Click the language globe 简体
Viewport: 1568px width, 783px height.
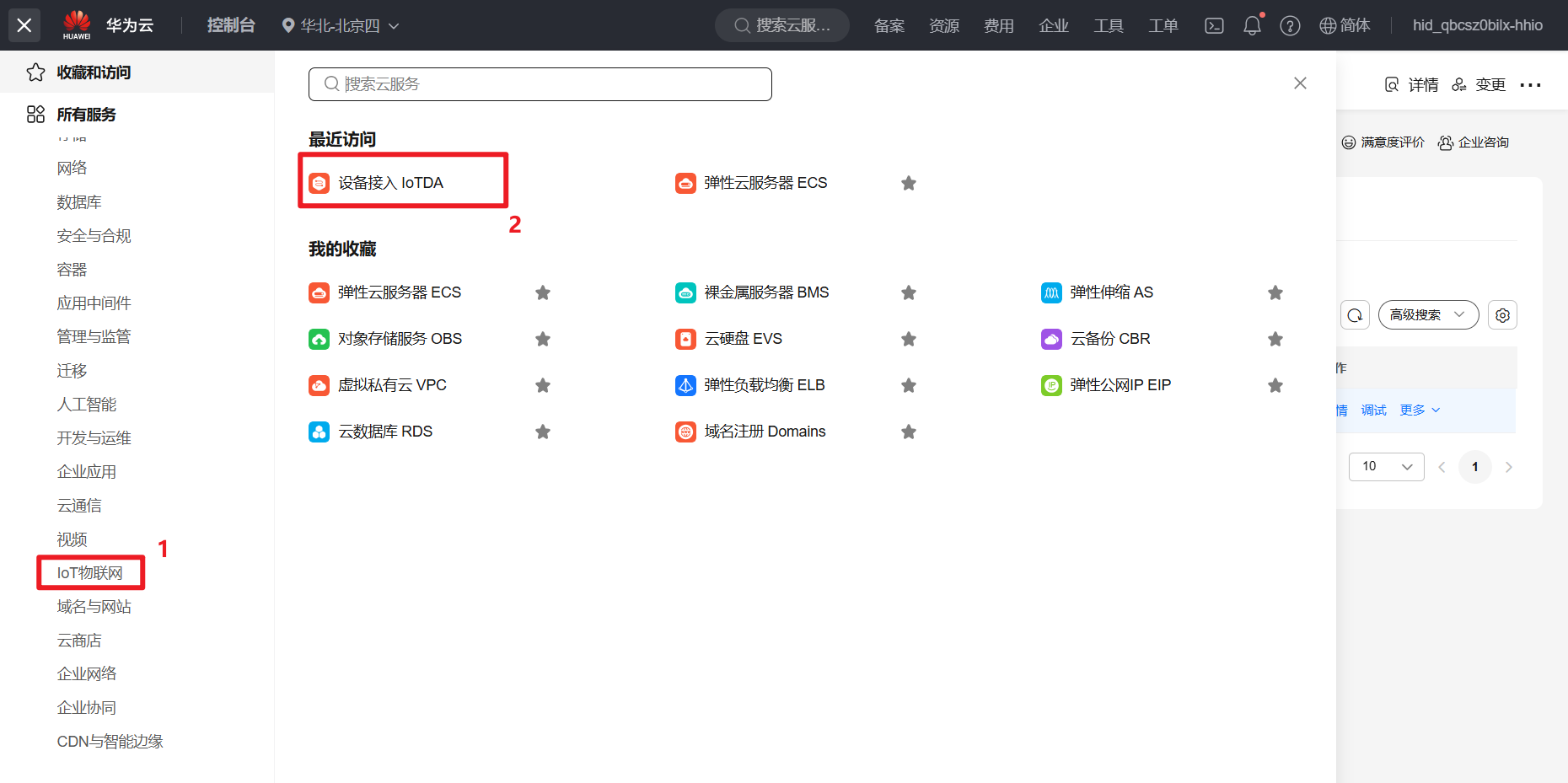click(x=1345, y=25)
